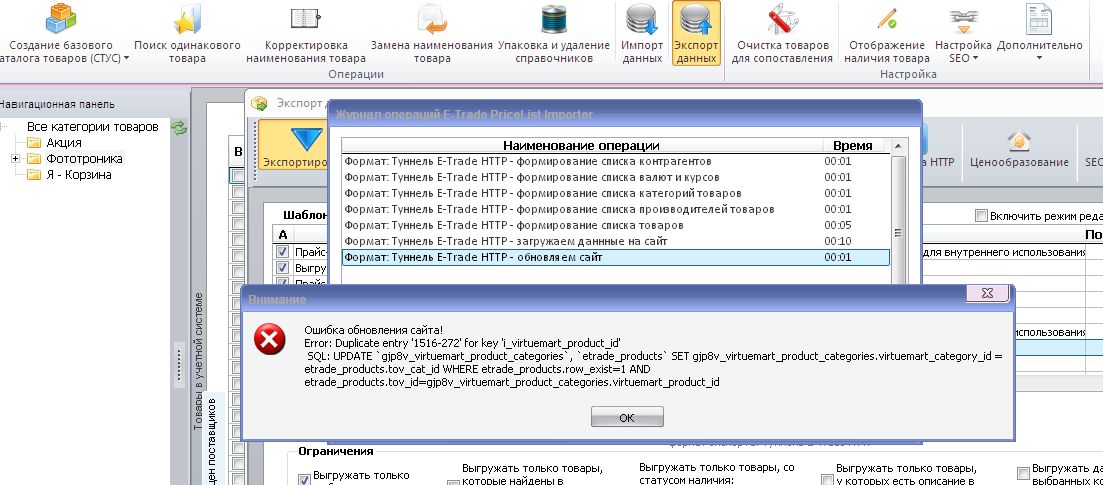This screenshot has height=485, width=1103.
Task: Open Импорт данных
Action: pos(642,34)
